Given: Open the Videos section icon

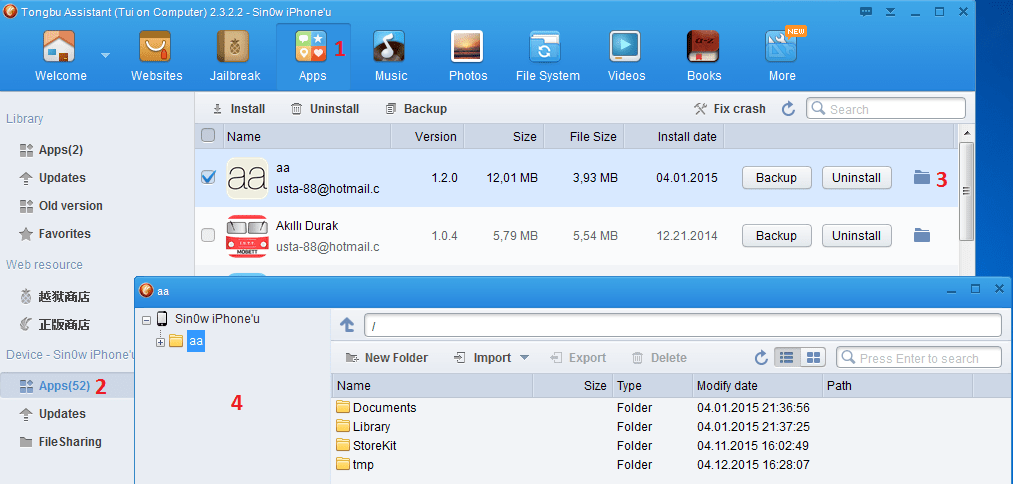Looking at the screenshot, I should click(x=626, y=47).
